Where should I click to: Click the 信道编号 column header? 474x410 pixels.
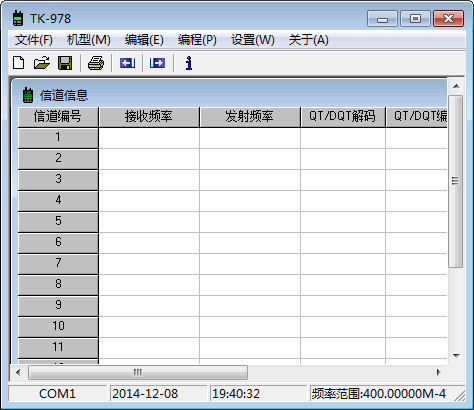(x=58, y=117)
